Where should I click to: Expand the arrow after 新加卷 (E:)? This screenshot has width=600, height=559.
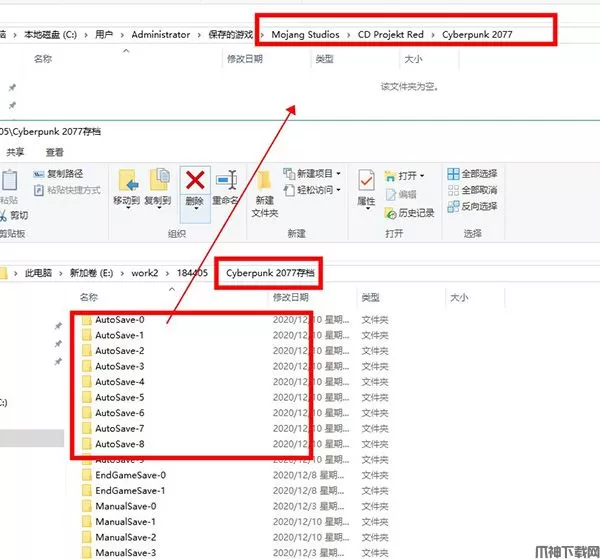tap(122, 273)
